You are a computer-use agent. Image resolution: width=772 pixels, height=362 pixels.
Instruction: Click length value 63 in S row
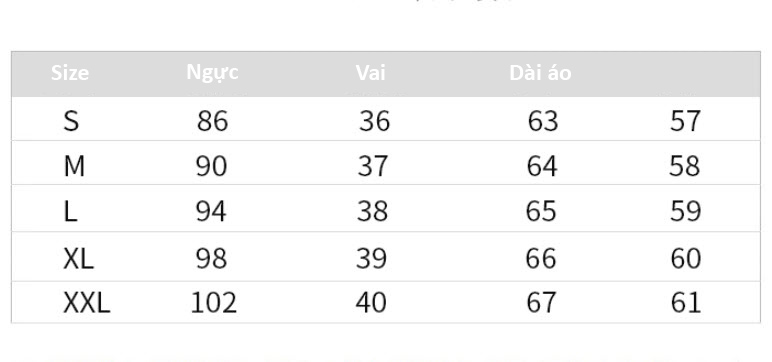tap(543, 121)
